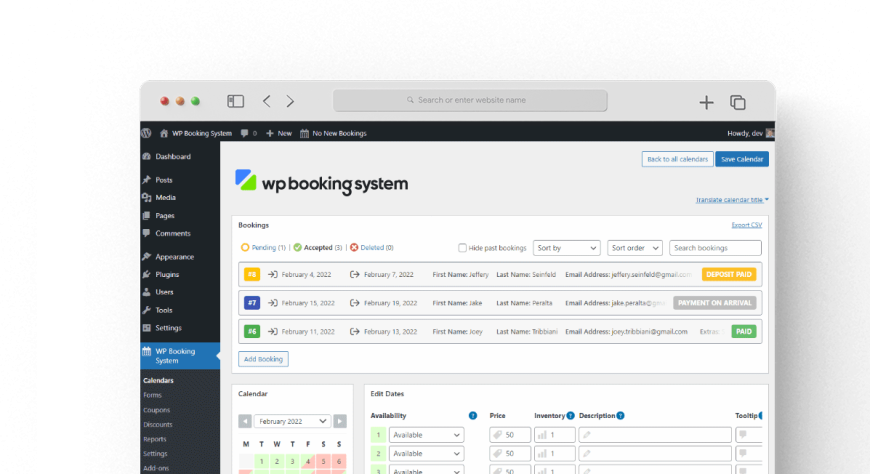Expand the February 2022 month dropdown
Image resolution: width=870 pixels, height=474 pixels.
pos(292,421)
